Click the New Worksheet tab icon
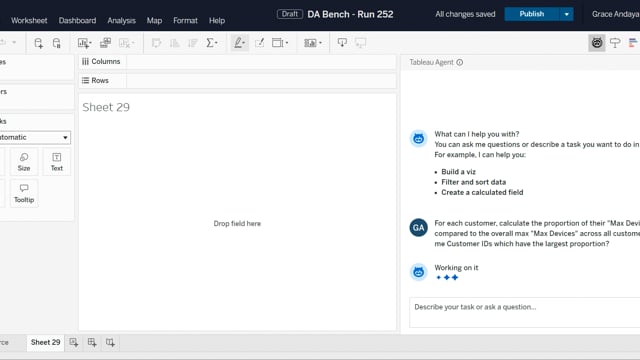 click(73, 342)
